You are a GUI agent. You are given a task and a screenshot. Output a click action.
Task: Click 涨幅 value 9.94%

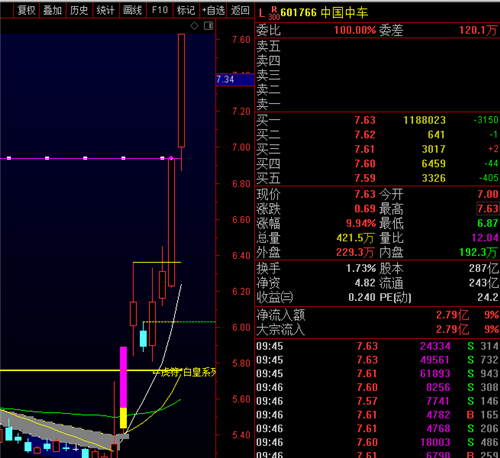pos(361,223)
